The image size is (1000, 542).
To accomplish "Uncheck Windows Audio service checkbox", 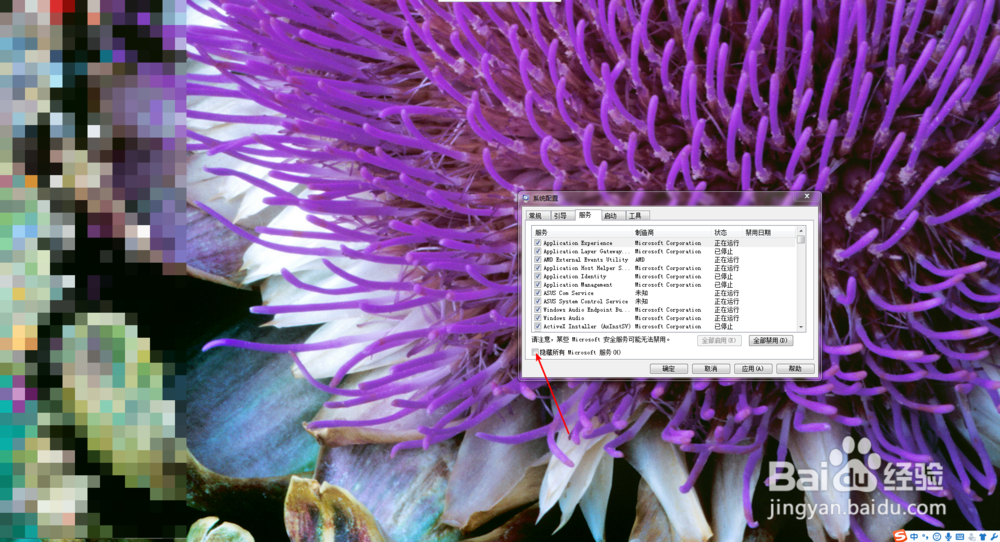I will point(538,318).
